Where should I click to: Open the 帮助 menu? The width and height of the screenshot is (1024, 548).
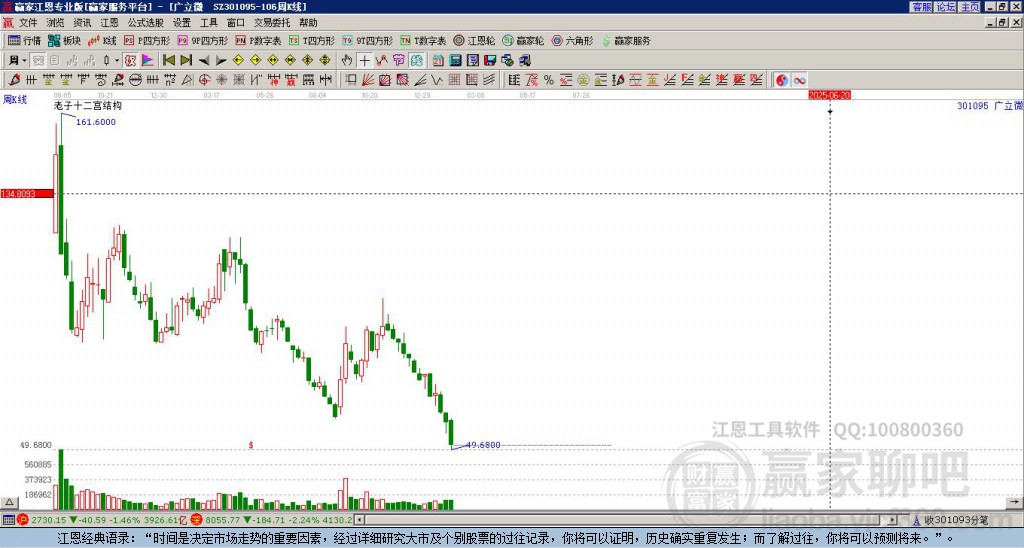tap(308, 23)
